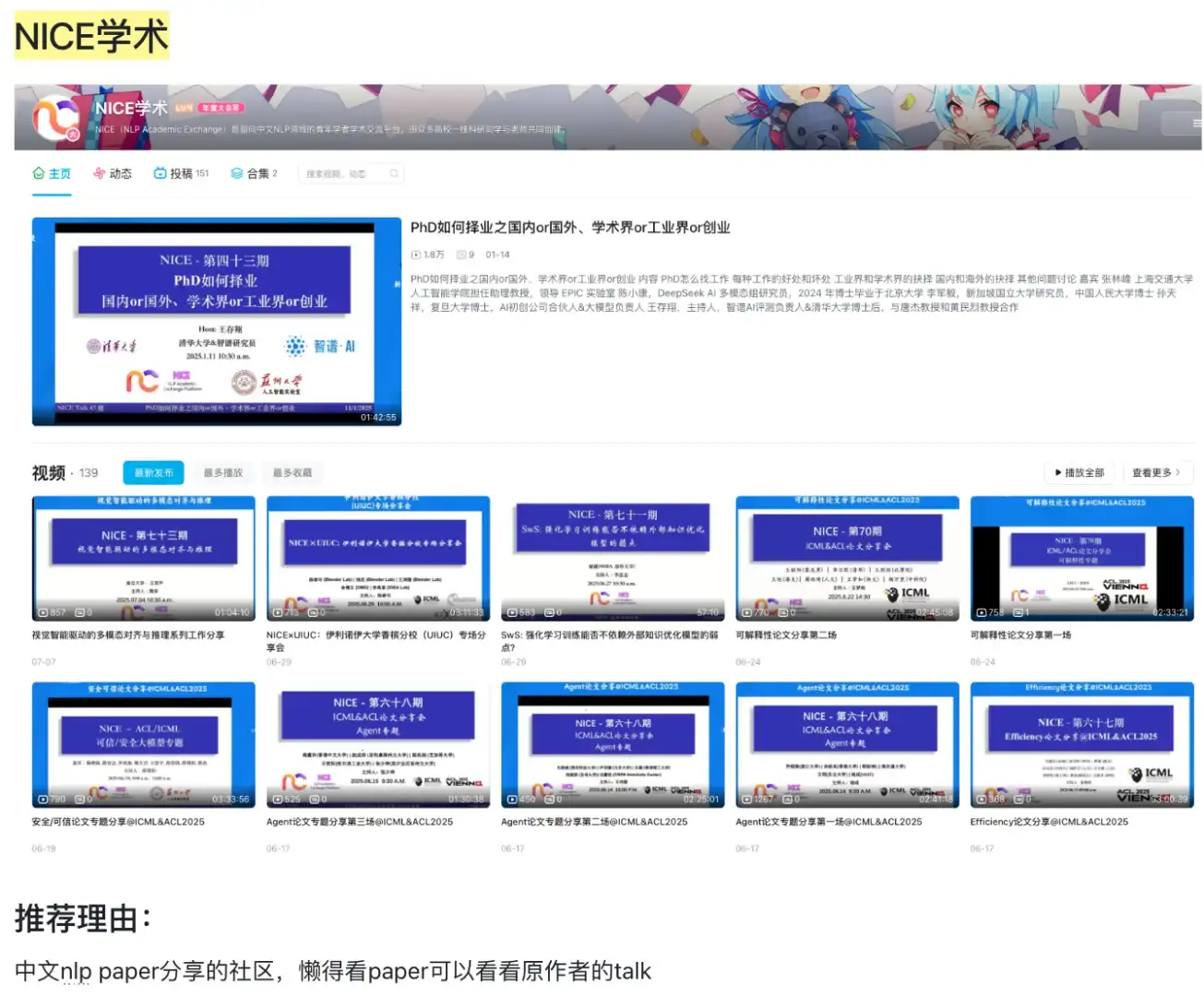Click the play-count icon under the featured video
The height and width of the screenshot is (996, 1204).
(415, 255)
